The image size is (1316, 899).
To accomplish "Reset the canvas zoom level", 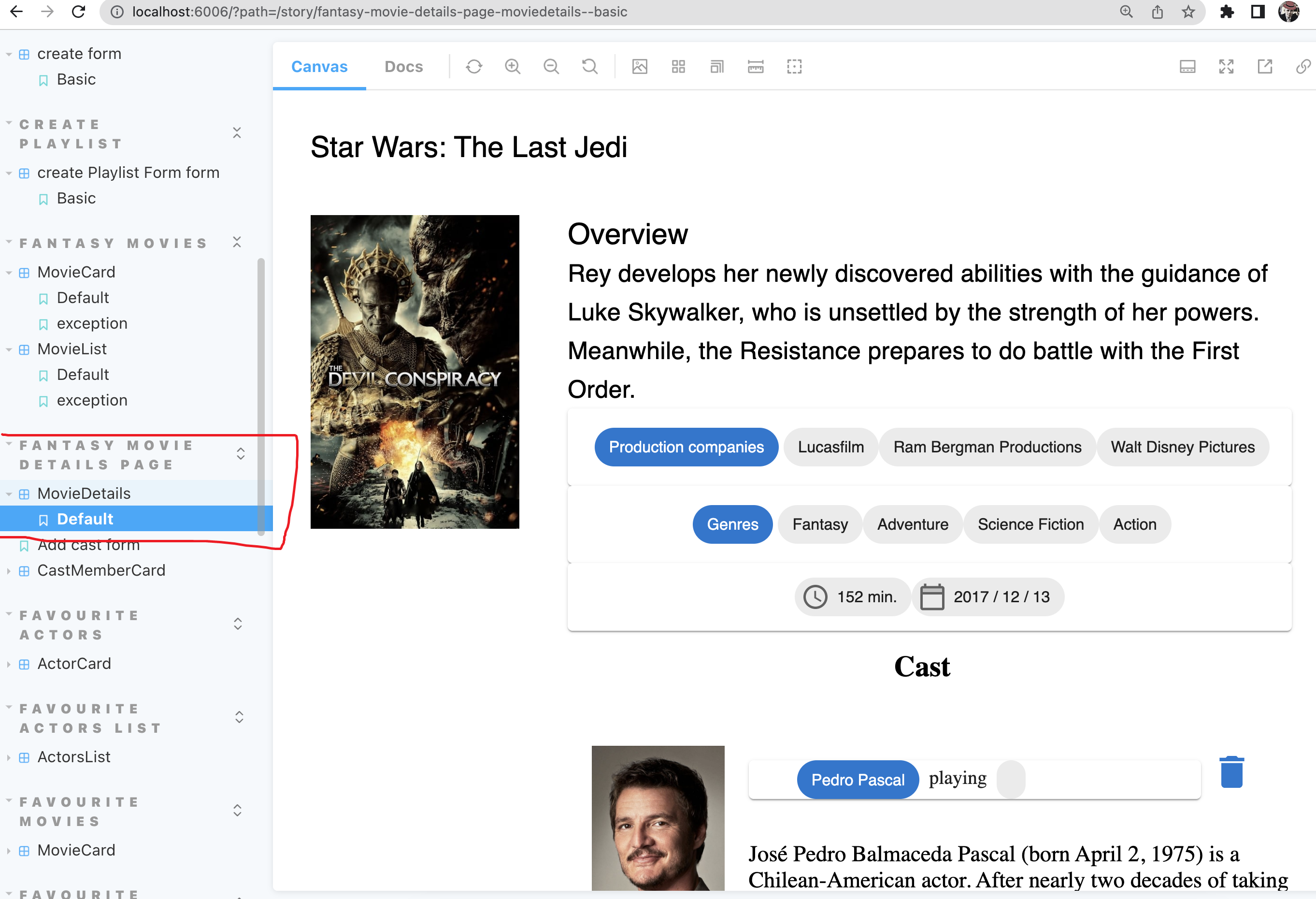I will coord(589,67).
